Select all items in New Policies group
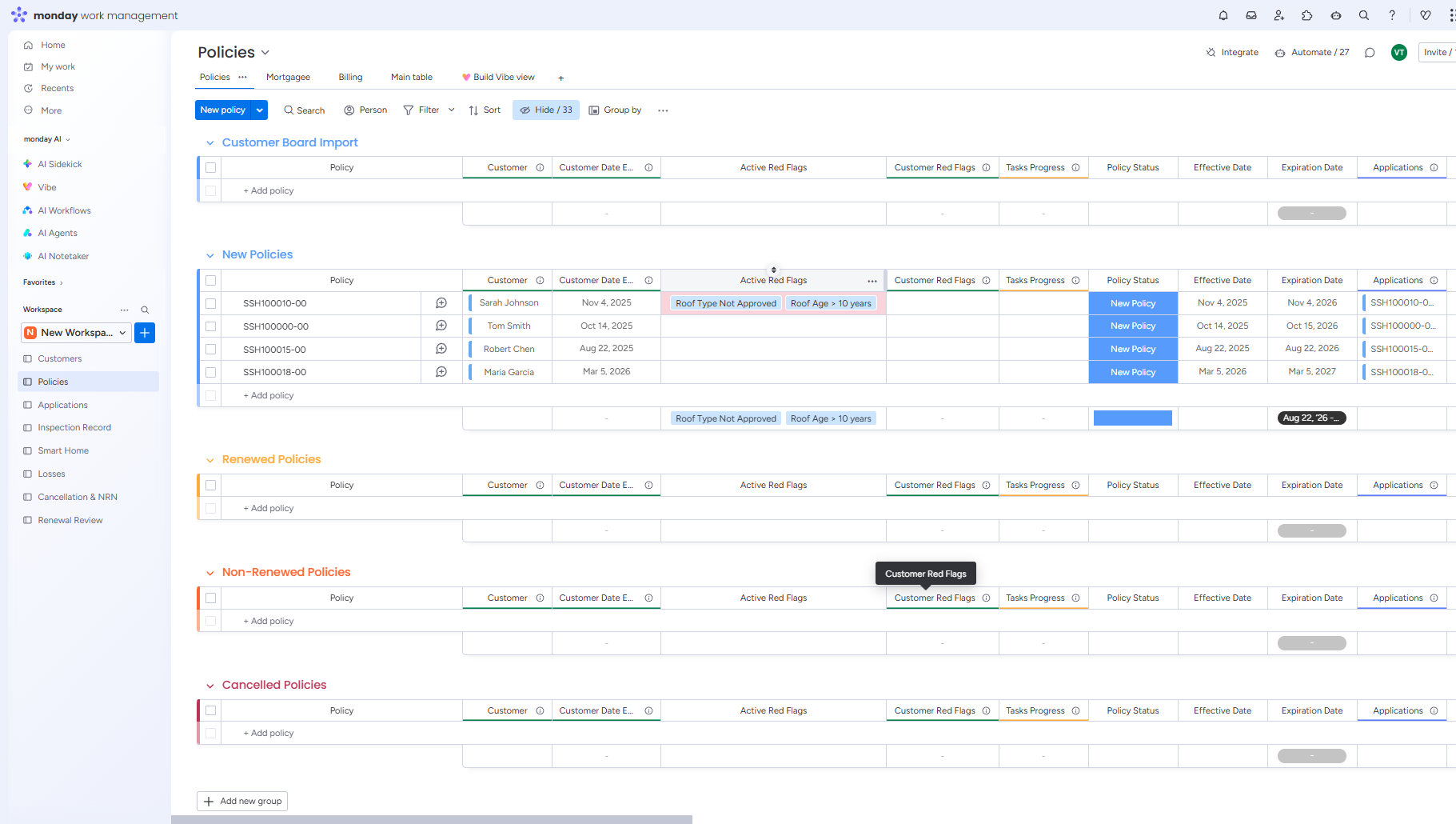Image resolution: width=1456 pixels, height=824 pixels. tap(210, 281)
